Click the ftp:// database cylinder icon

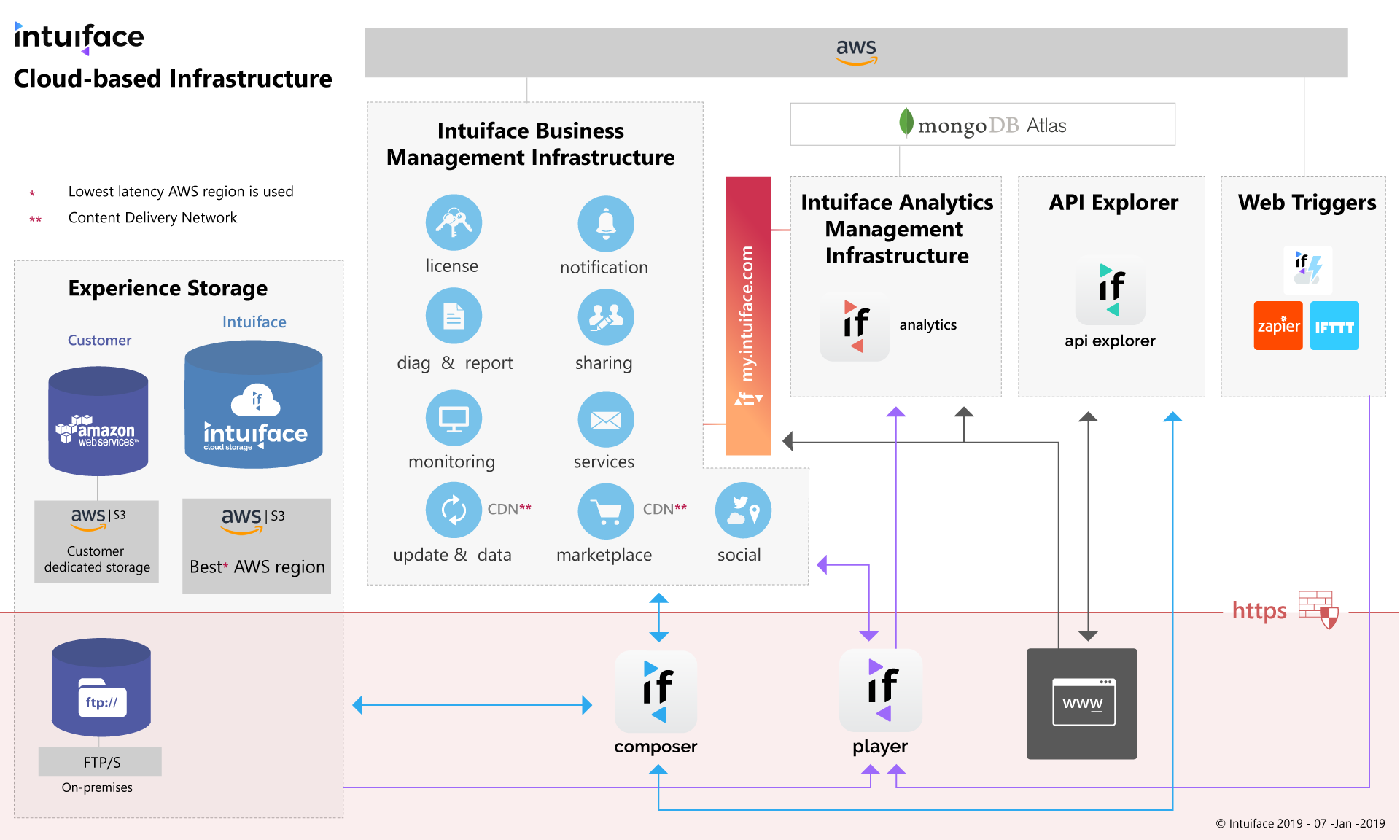[x=101, y=687]
